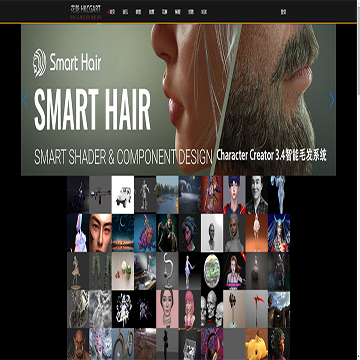This screenshot has width=360, height=360.
Task: Open the pink-haired girl bust thumbnail
Action: coord(190,309)
